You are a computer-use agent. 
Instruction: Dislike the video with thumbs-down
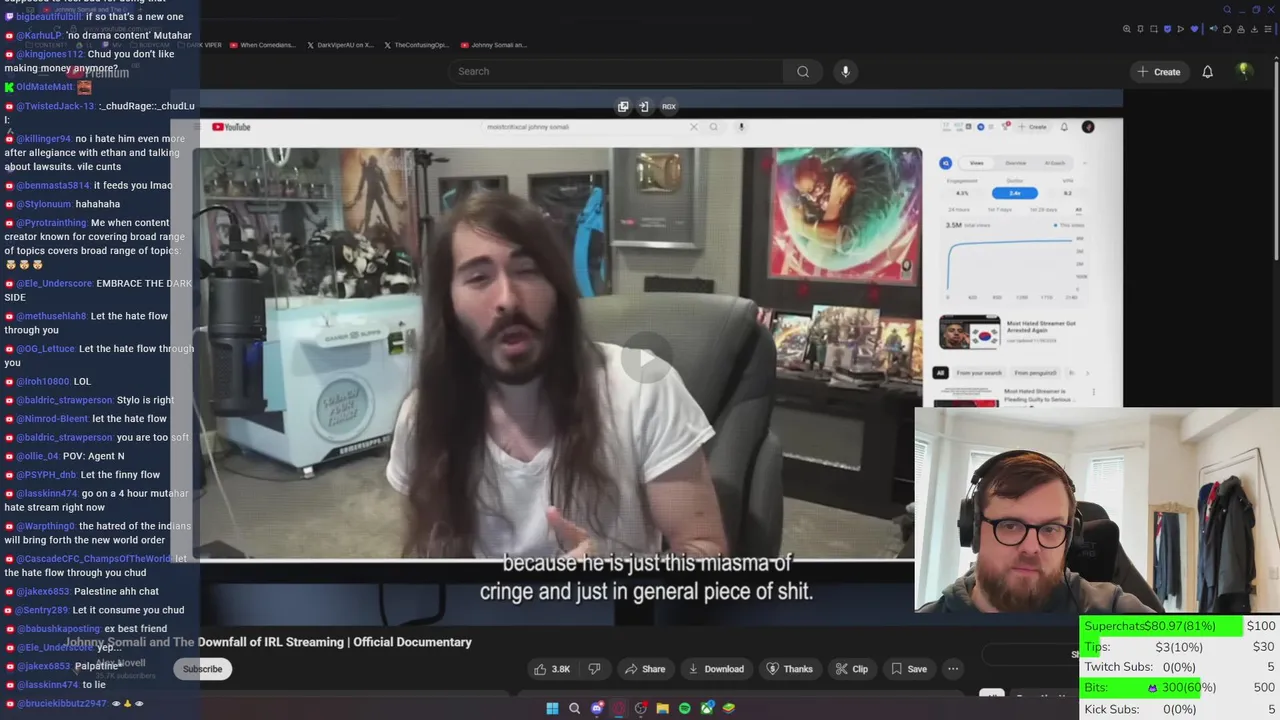tap(594, 669)
